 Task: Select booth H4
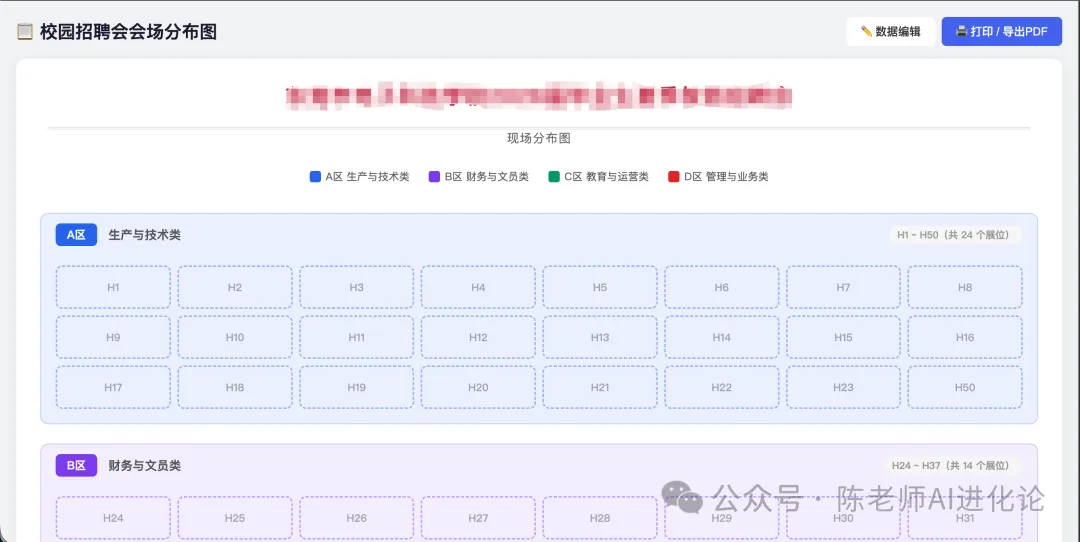(x=478, y=287)
